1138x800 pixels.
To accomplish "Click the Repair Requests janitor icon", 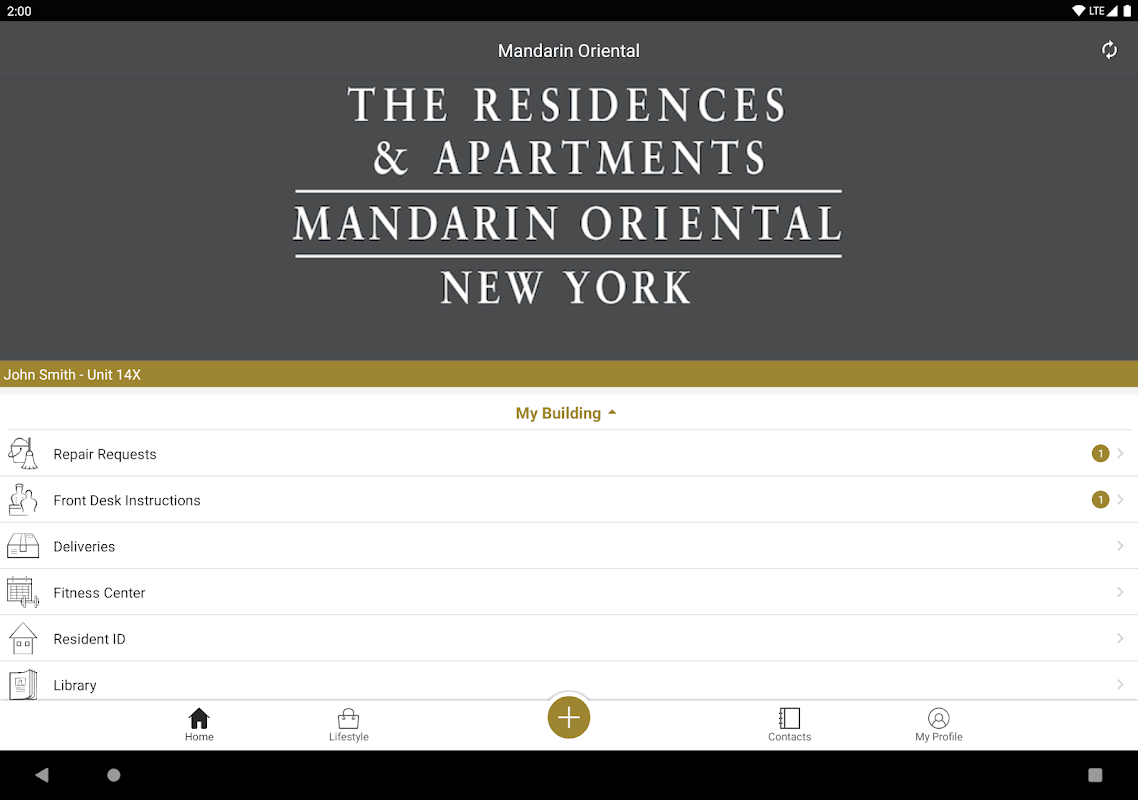I will (x=22, y=454).
